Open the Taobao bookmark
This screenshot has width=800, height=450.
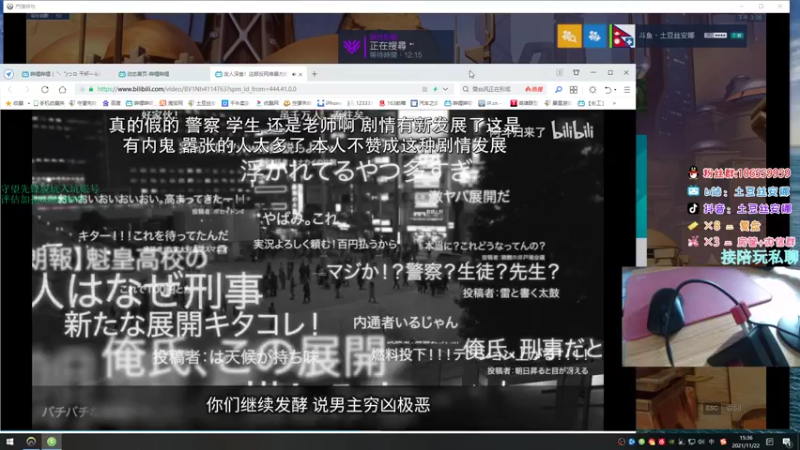[x=171, y=103]
